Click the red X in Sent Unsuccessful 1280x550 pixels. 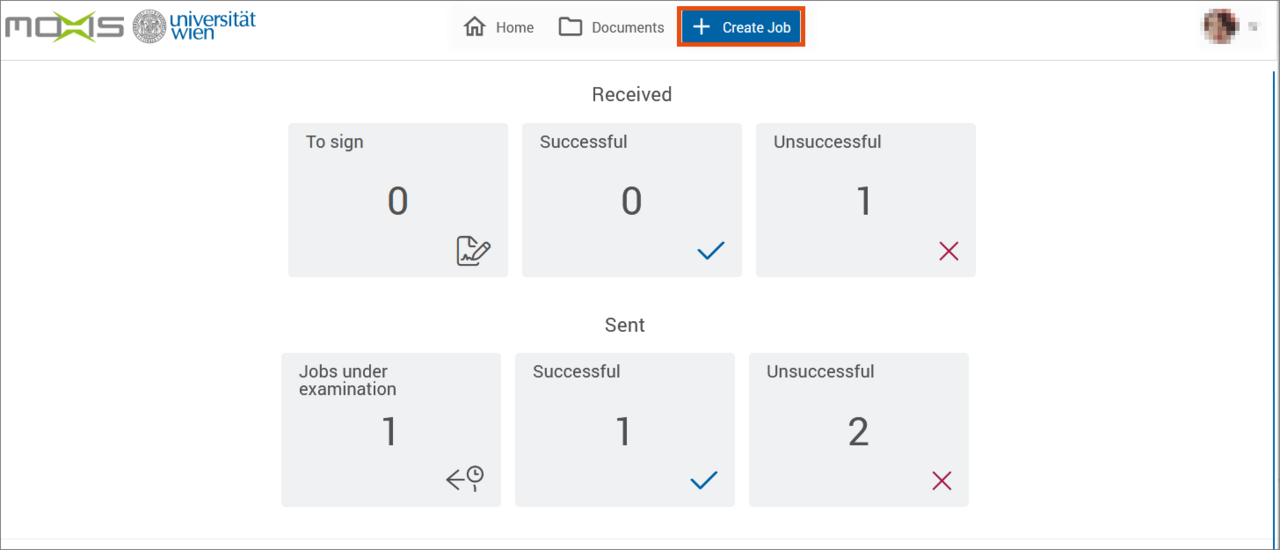pos(941,481)
